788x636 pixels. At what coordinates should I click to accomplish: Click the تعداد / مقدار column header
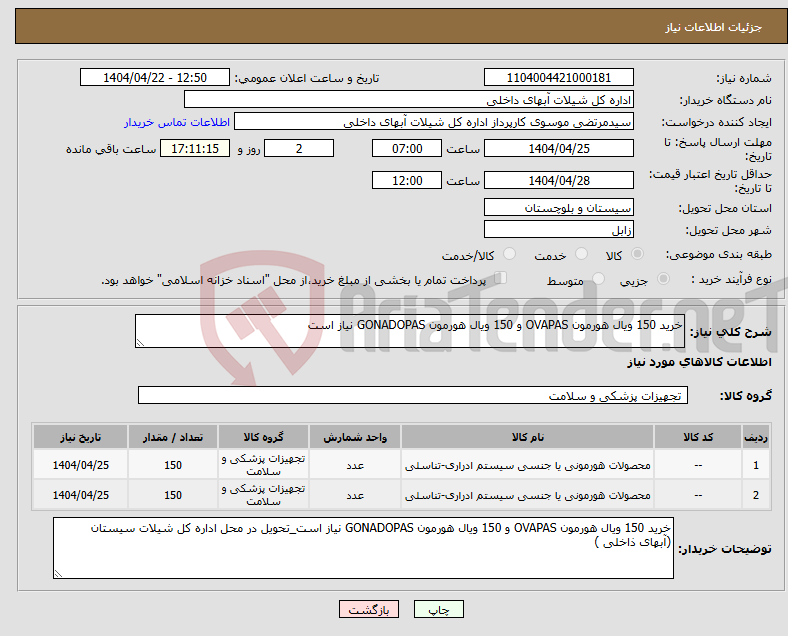click(173, 437)
